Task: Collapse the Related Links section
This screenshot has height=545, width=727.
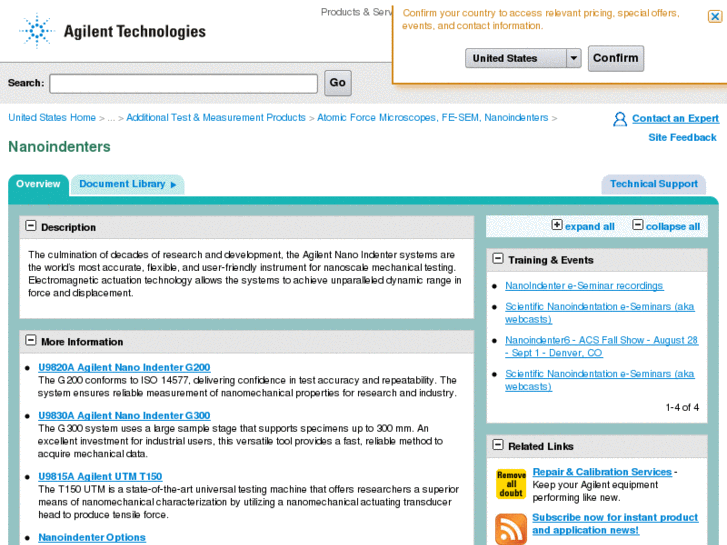Action: click(x=498, y=445)
